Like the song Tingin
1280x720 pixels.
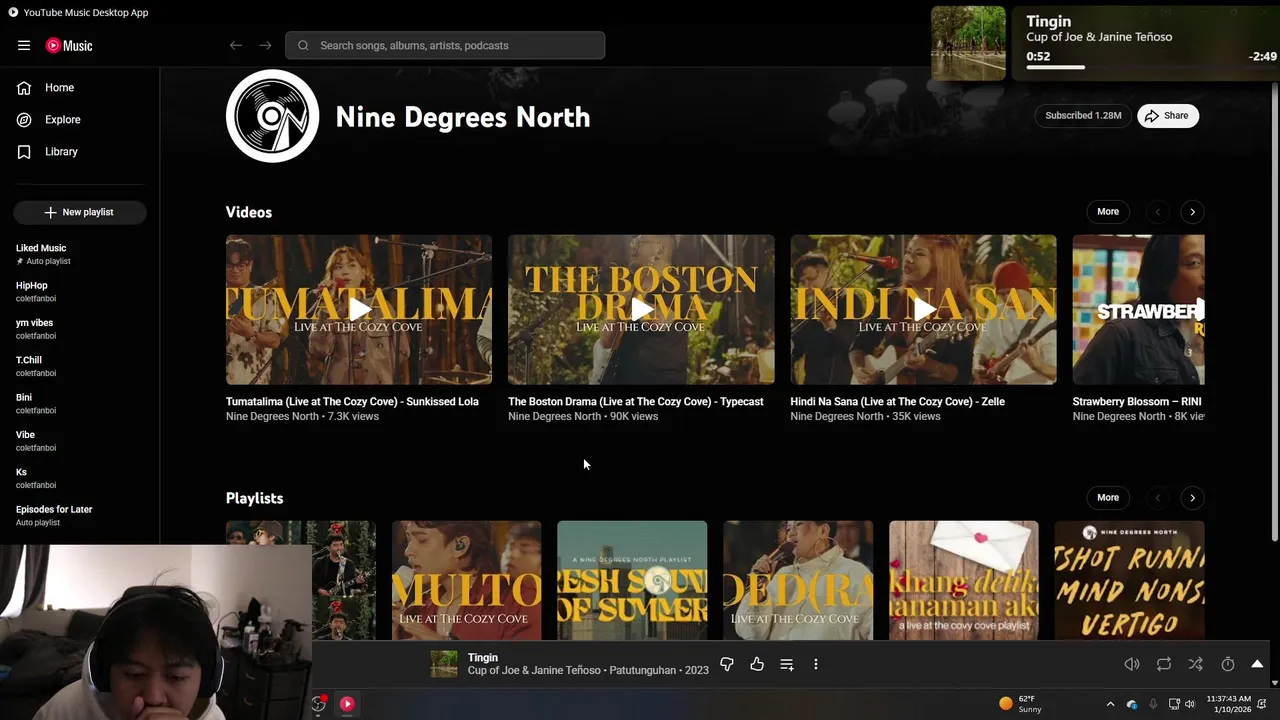[757, 664]
